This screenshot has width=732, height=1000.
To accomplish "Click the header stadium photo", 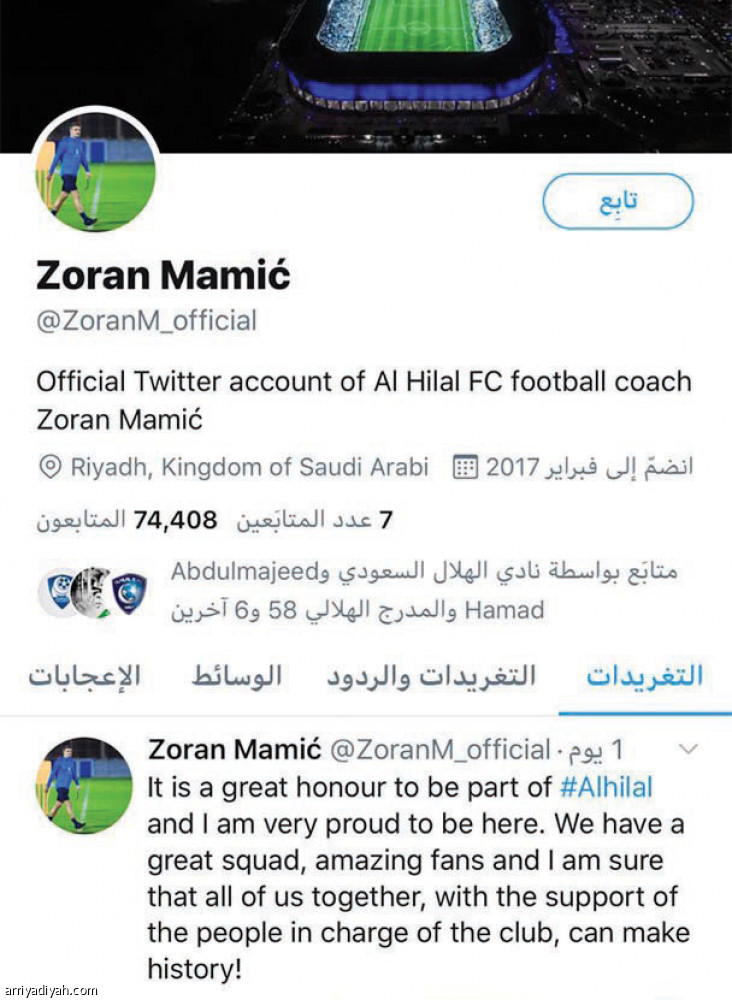I will (420, 60).
